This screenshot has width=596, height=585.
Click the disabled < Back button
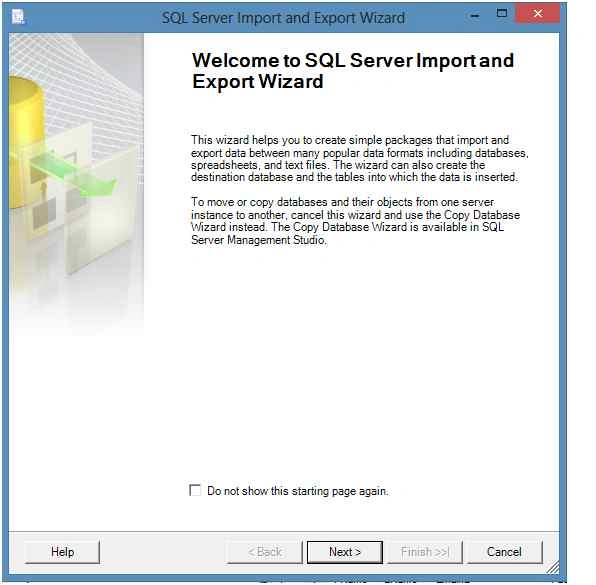click(x=265, y=552)
